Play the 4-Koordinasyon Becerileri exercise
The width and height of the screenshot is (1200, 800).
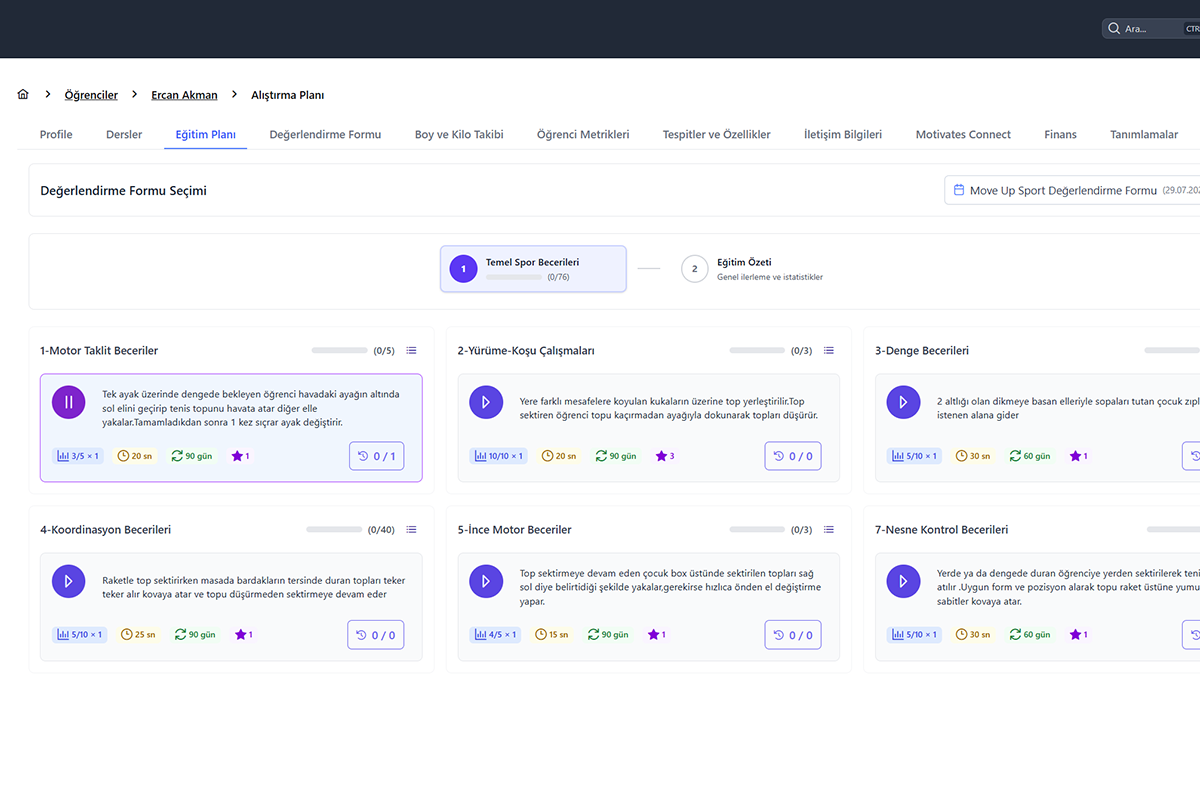(69, 581)
